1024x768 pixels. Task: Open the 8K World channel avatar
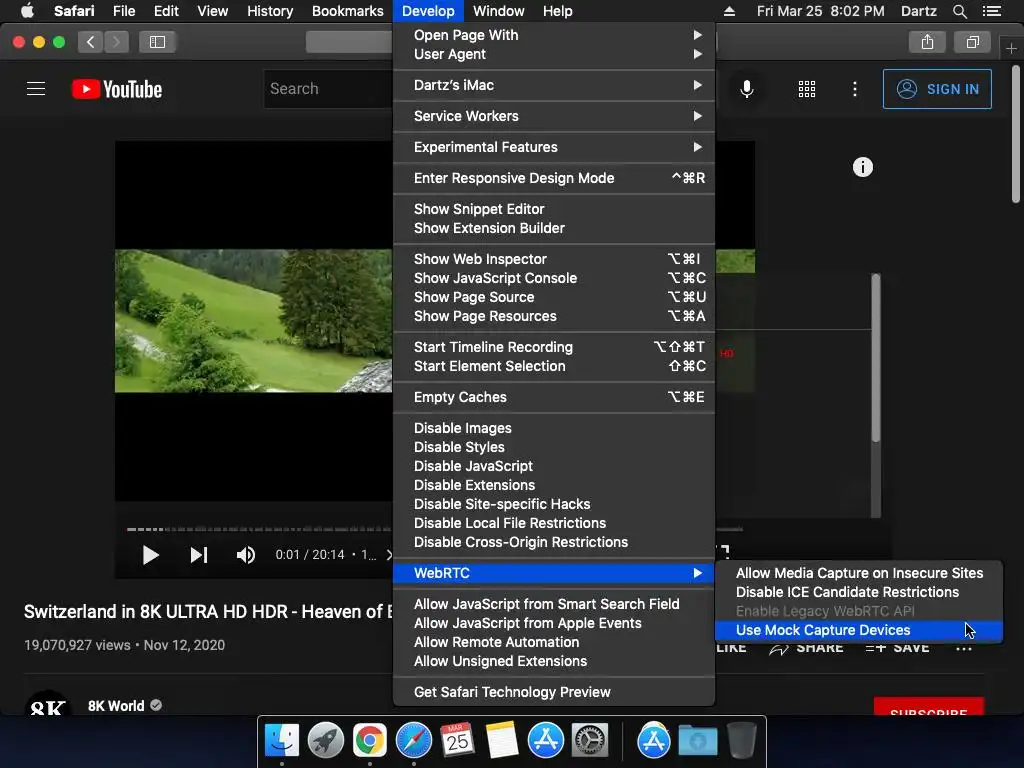click(48, 703)
